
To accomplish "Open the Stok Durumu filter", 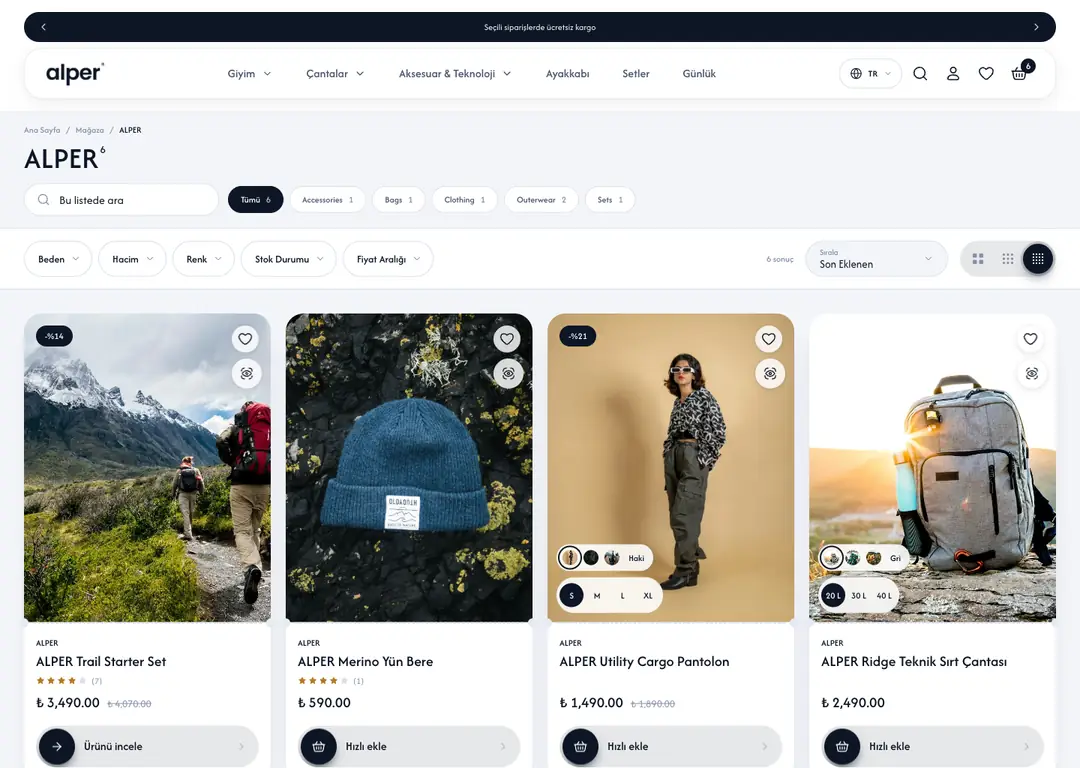I will coord(289,259).
